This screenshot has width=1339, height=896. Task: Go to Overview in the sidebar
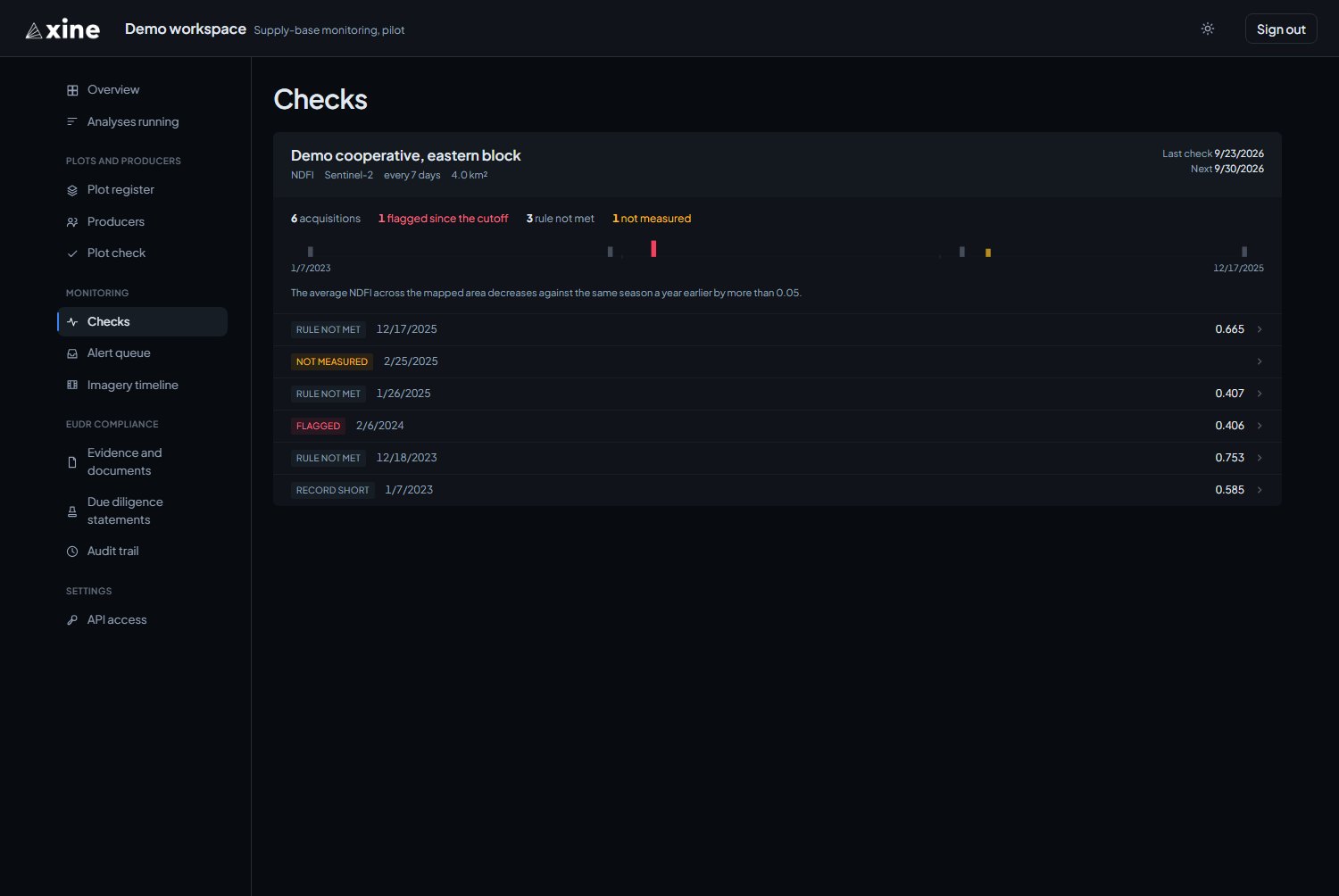(x=143, y=90)
